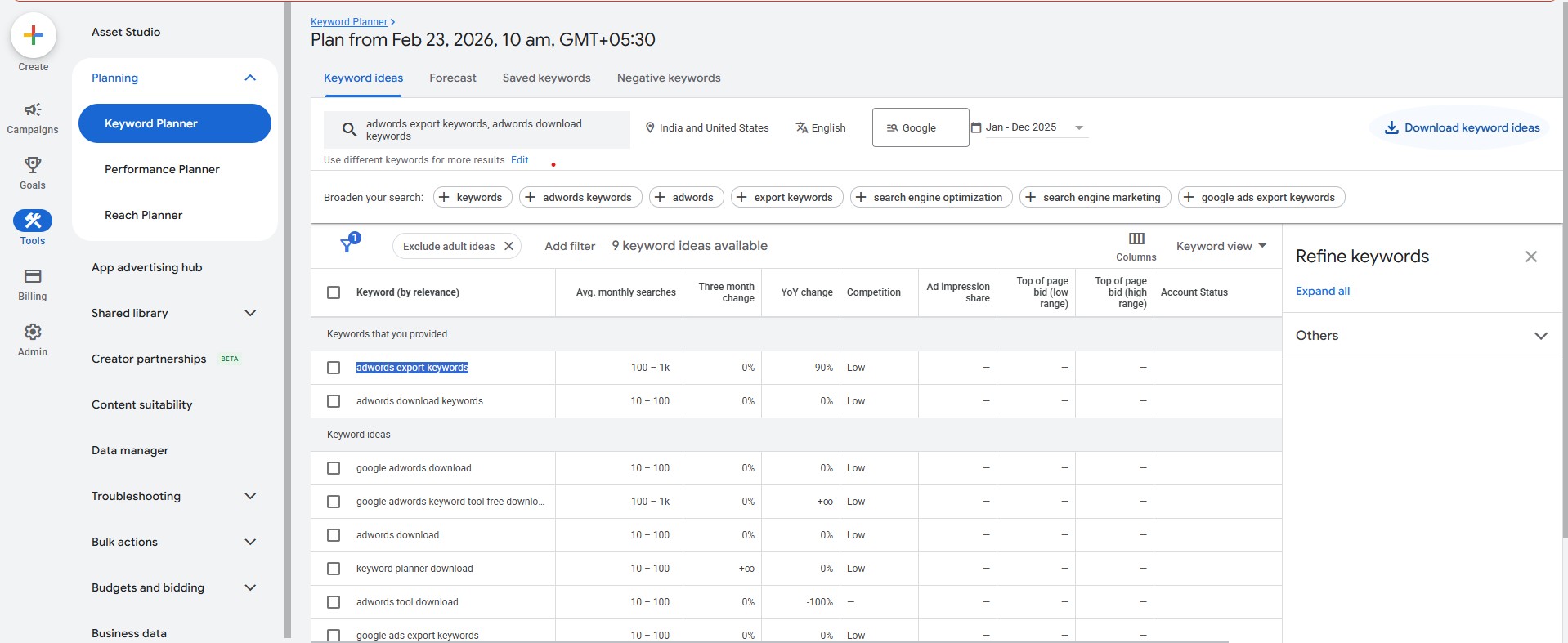The width and height of the screenshot is (1568, 643).
Task: Click the Create plus icon
Action: click(34, 35)
